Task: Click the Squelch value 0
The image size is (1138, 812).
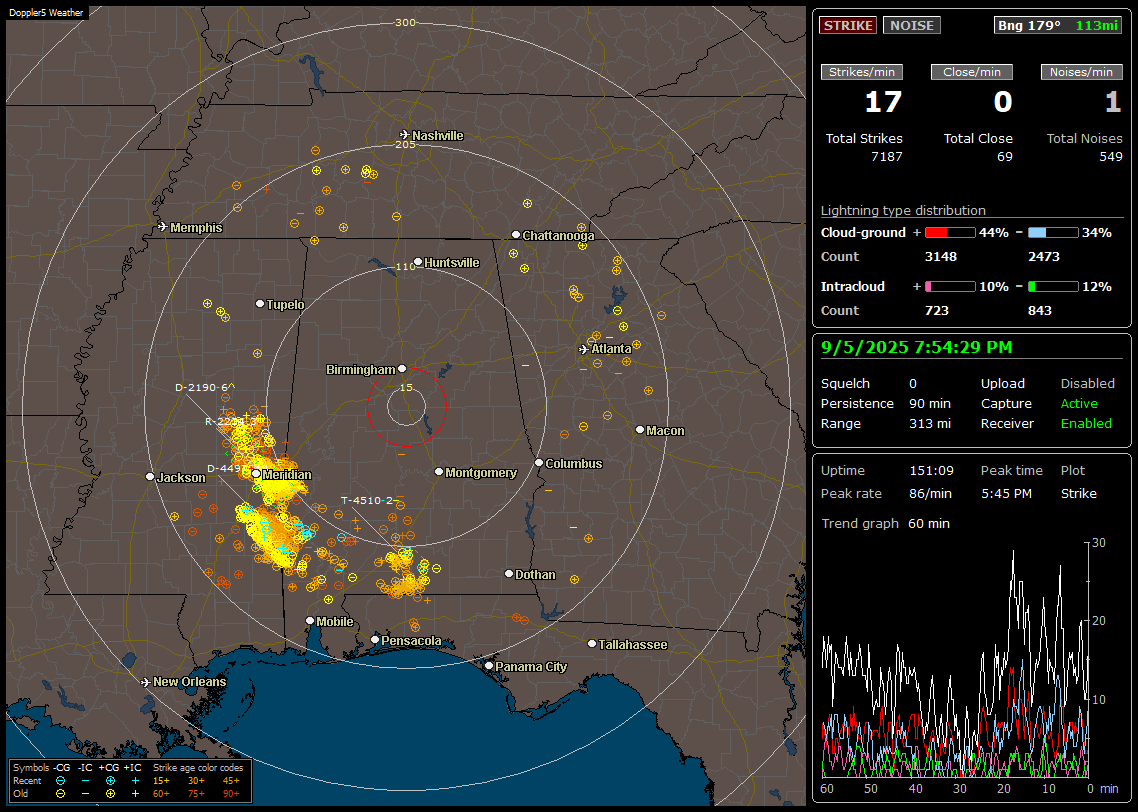Action: pos(913,383)
